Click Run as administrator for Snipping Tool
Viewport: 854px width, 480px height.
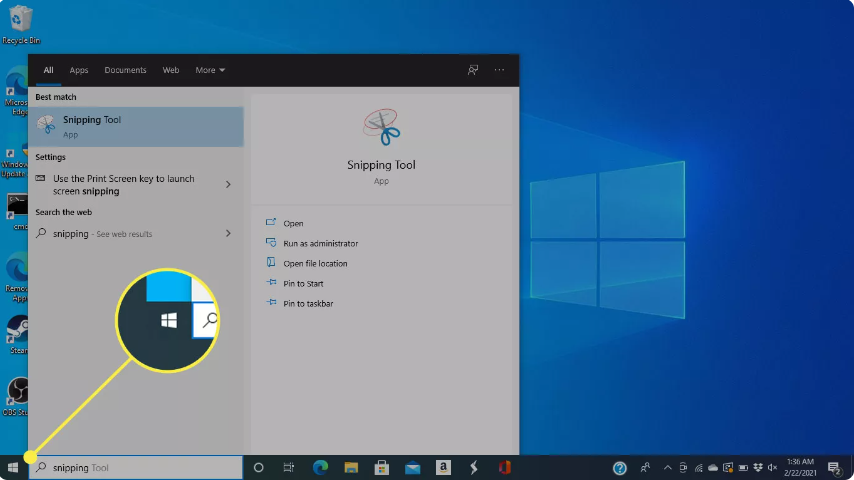click(x=320, y=244)
